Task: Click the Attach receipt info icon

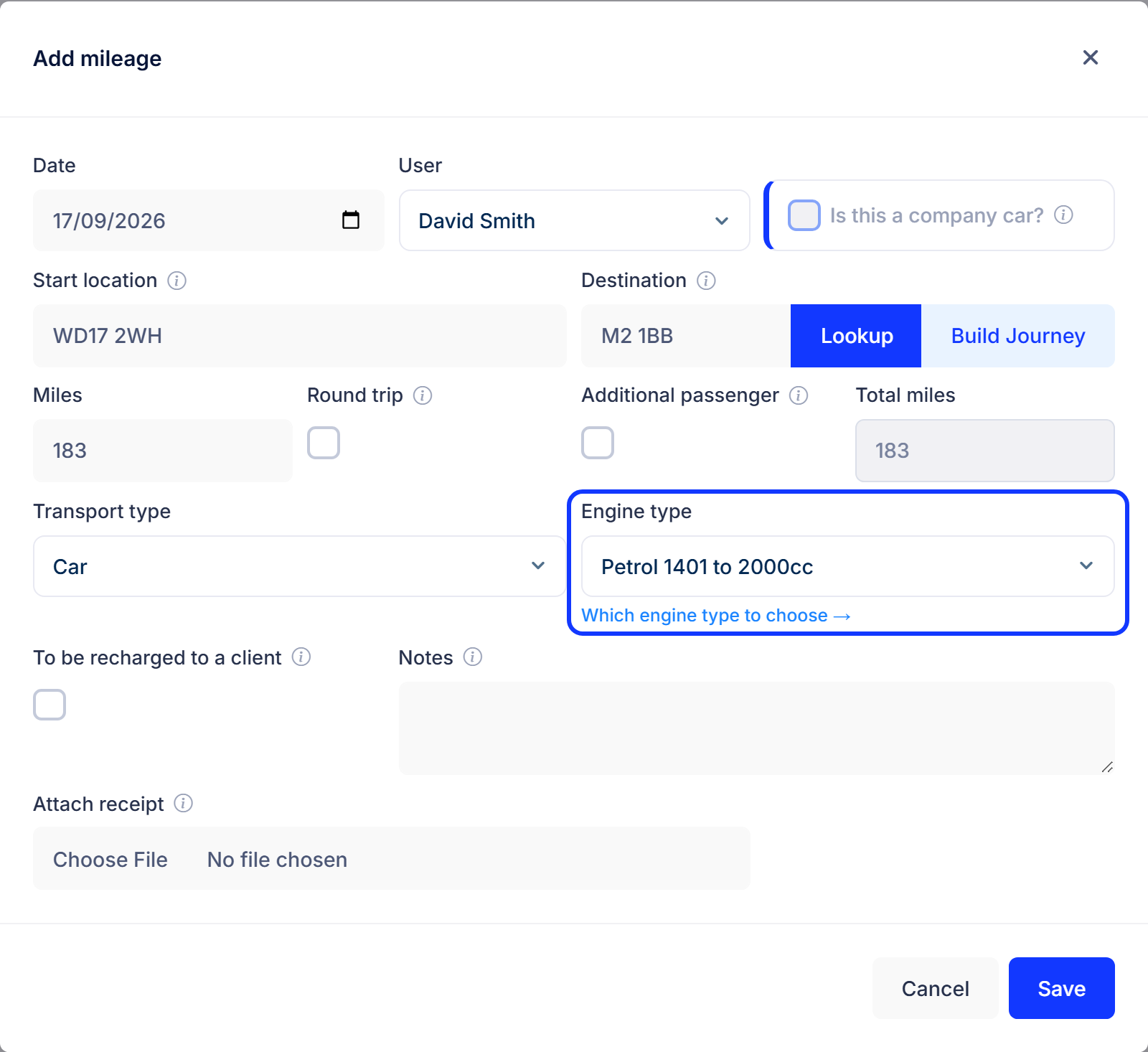Action: click(x=183, y=803)
